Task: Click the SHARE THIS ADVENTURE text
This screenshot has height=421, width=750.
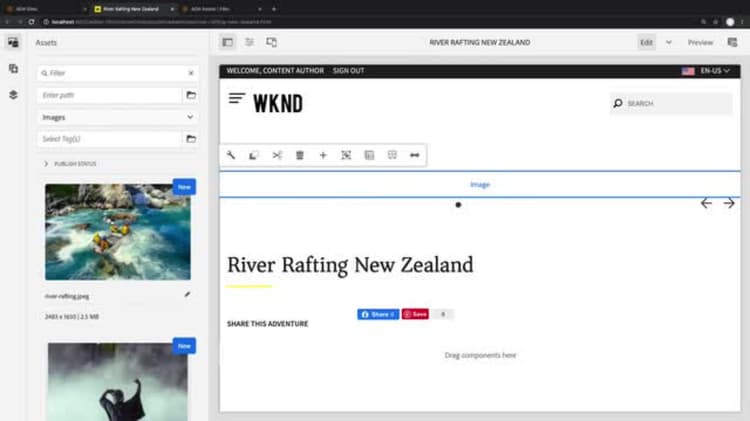Action: tap(267, 324)
